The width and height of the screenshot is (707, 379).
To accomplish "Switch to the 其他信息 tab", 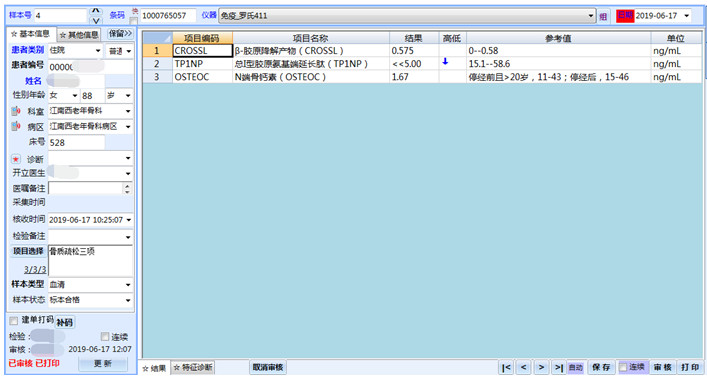I will coord(79,35).
